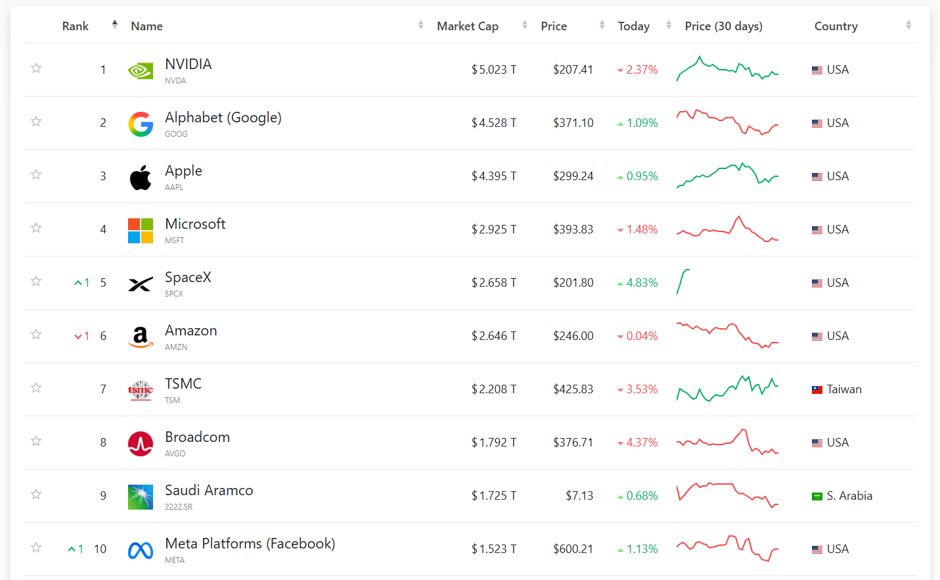Screen dimensions: 940x580
Task: Open the Saudi Aramco company link
Action: click(209, 490)
